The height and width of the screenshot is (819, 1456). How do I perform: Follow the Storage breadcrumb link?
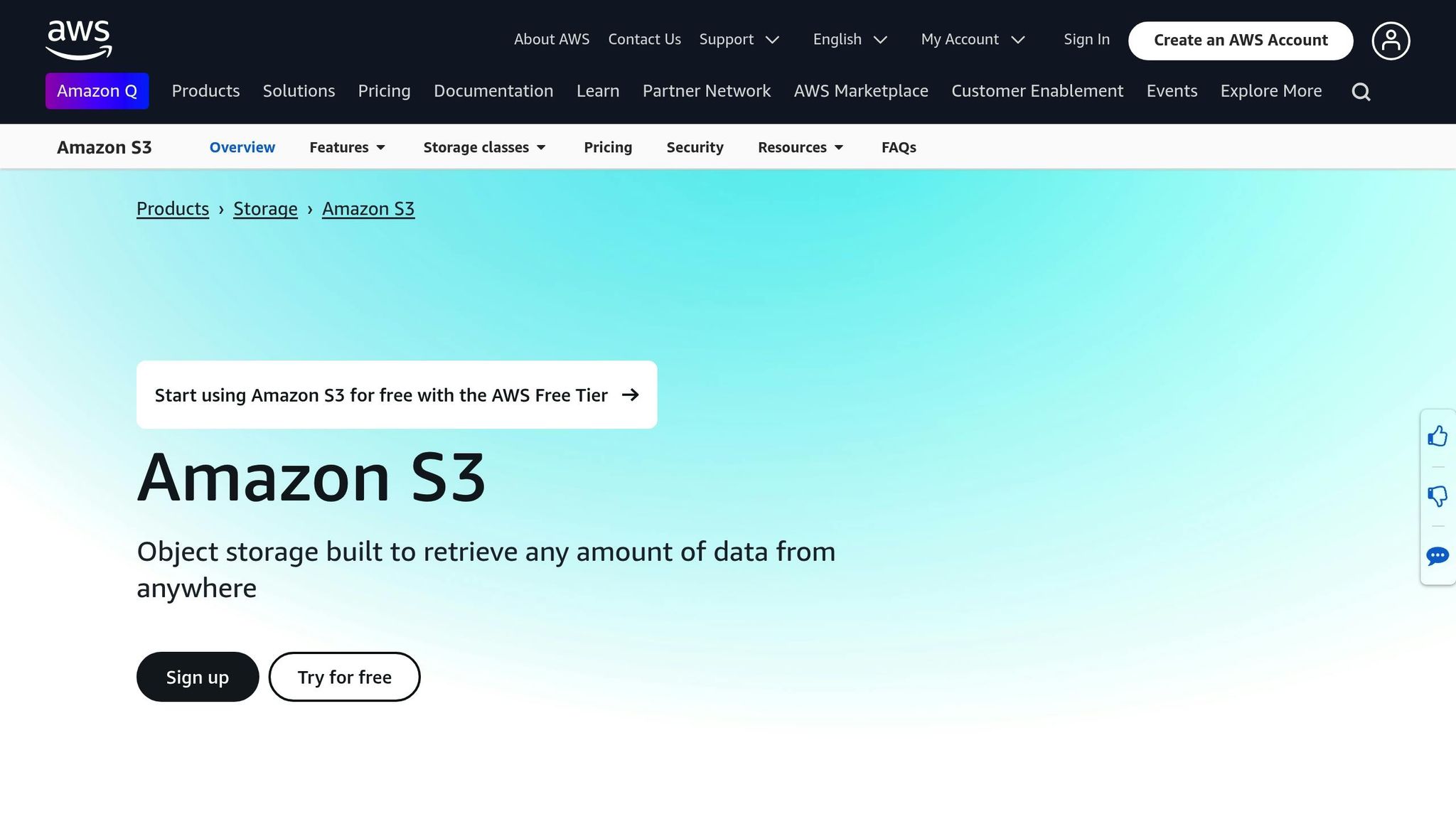(265, 209)
